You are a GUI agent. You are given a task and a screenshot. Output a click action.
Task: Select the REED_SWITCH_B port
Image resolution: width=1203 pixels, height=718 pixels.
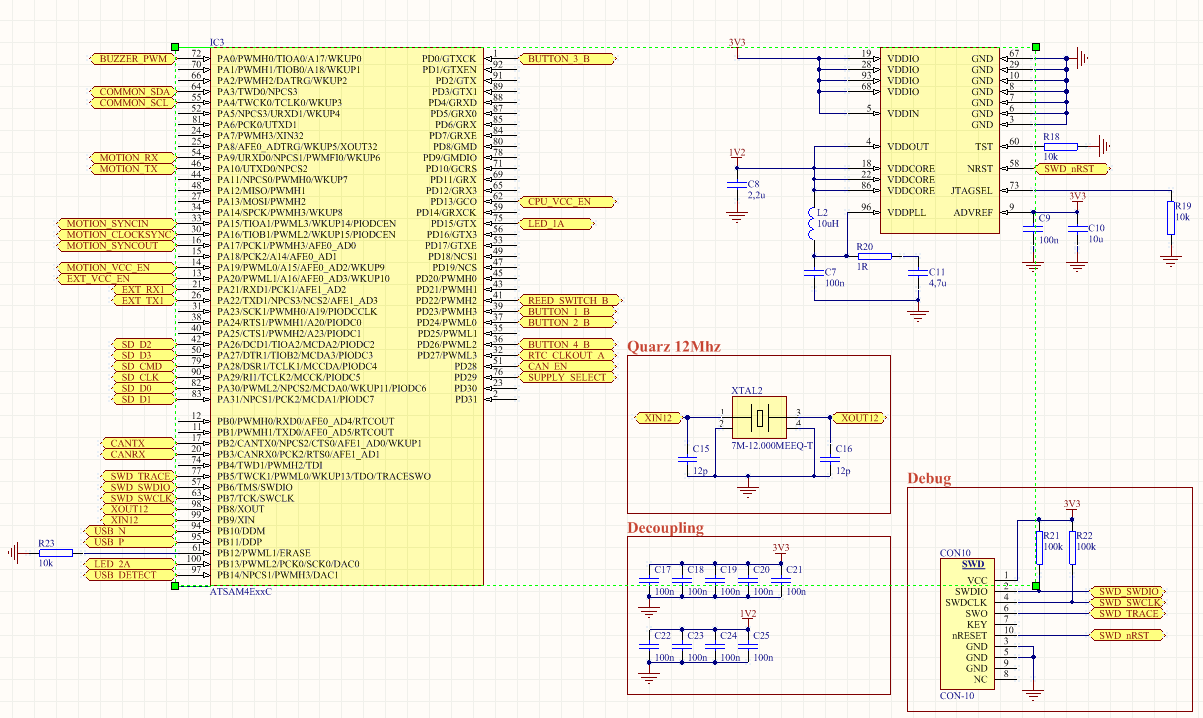pos(568,300)
